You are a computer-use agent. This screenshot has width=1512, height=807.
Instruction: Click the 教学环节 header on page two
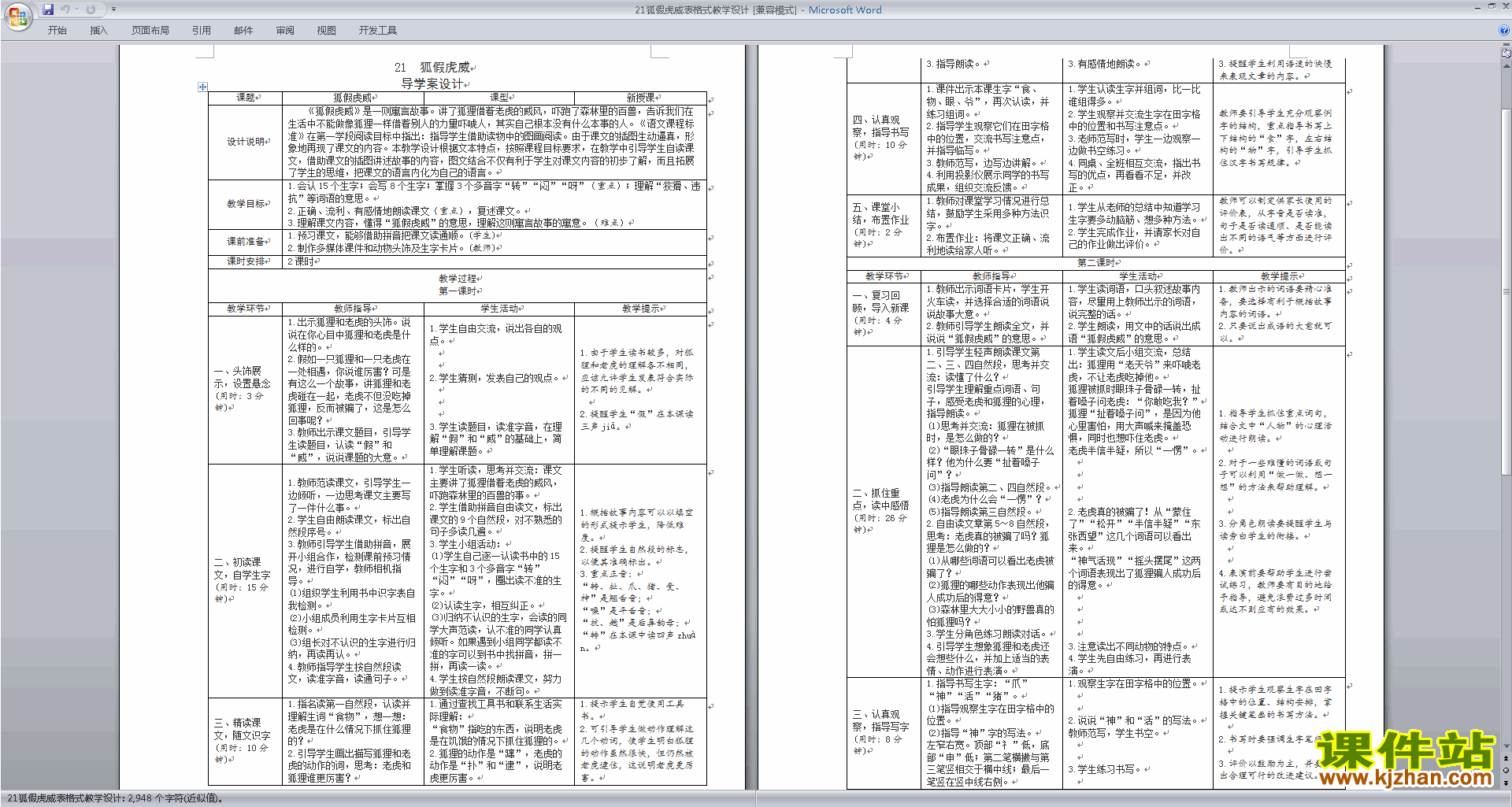(x=884, y=276)
